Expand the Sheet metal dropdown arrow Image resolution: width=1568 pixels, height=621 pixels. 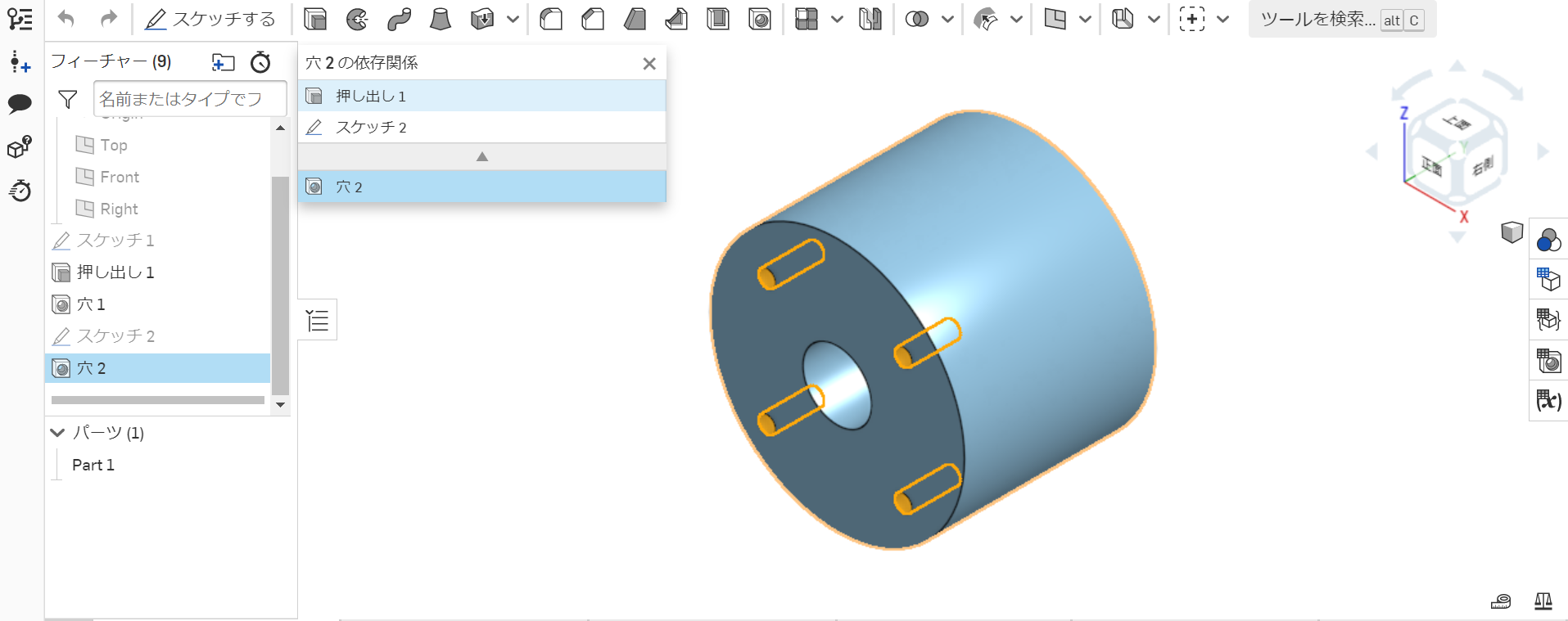point(1154,19)
